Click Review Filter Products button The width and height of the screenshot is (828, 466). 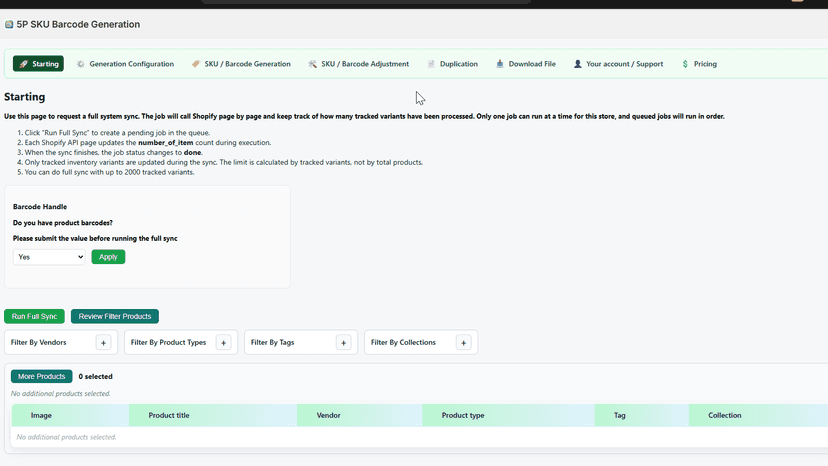[115, 316]
